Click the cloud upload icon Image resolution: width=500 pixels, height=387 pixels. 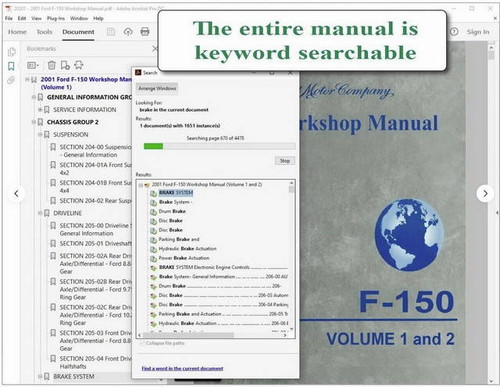point(128,32)
